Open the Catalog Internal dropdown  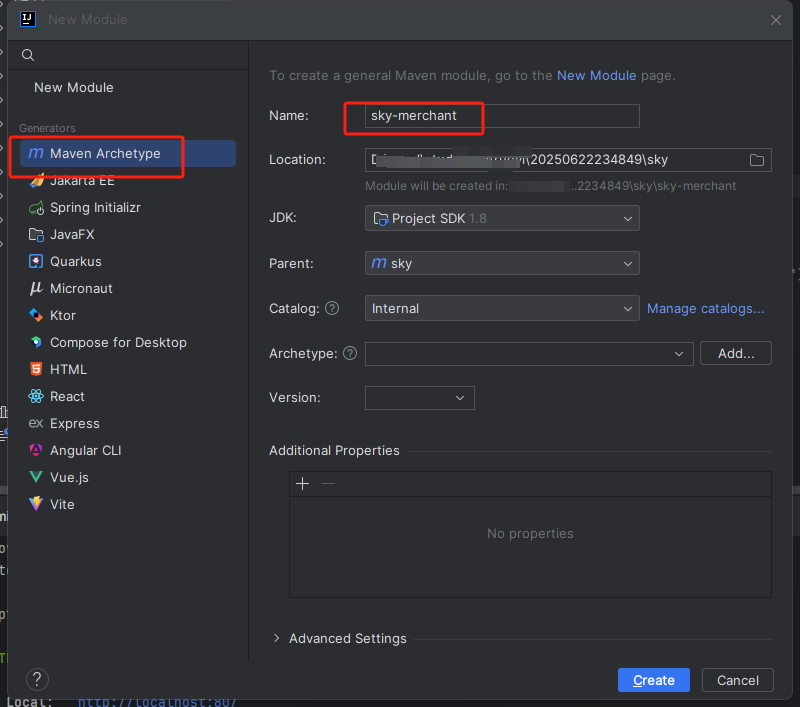502,309
